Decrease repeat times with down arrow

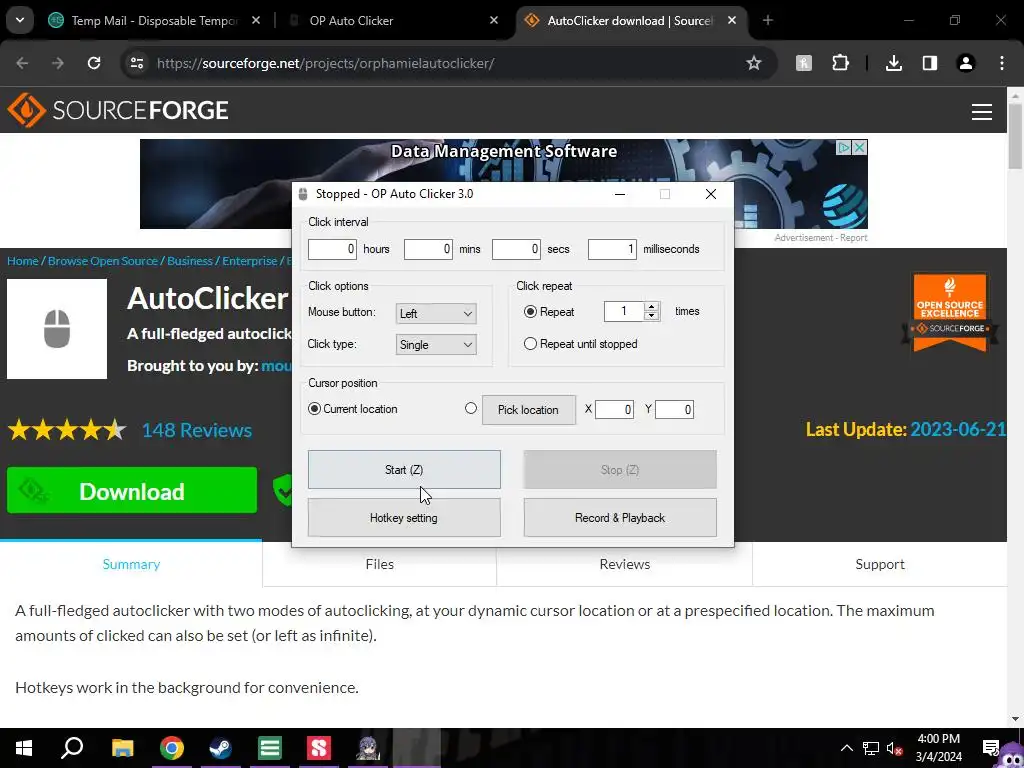pyautogui.click(x=650, y=316)
